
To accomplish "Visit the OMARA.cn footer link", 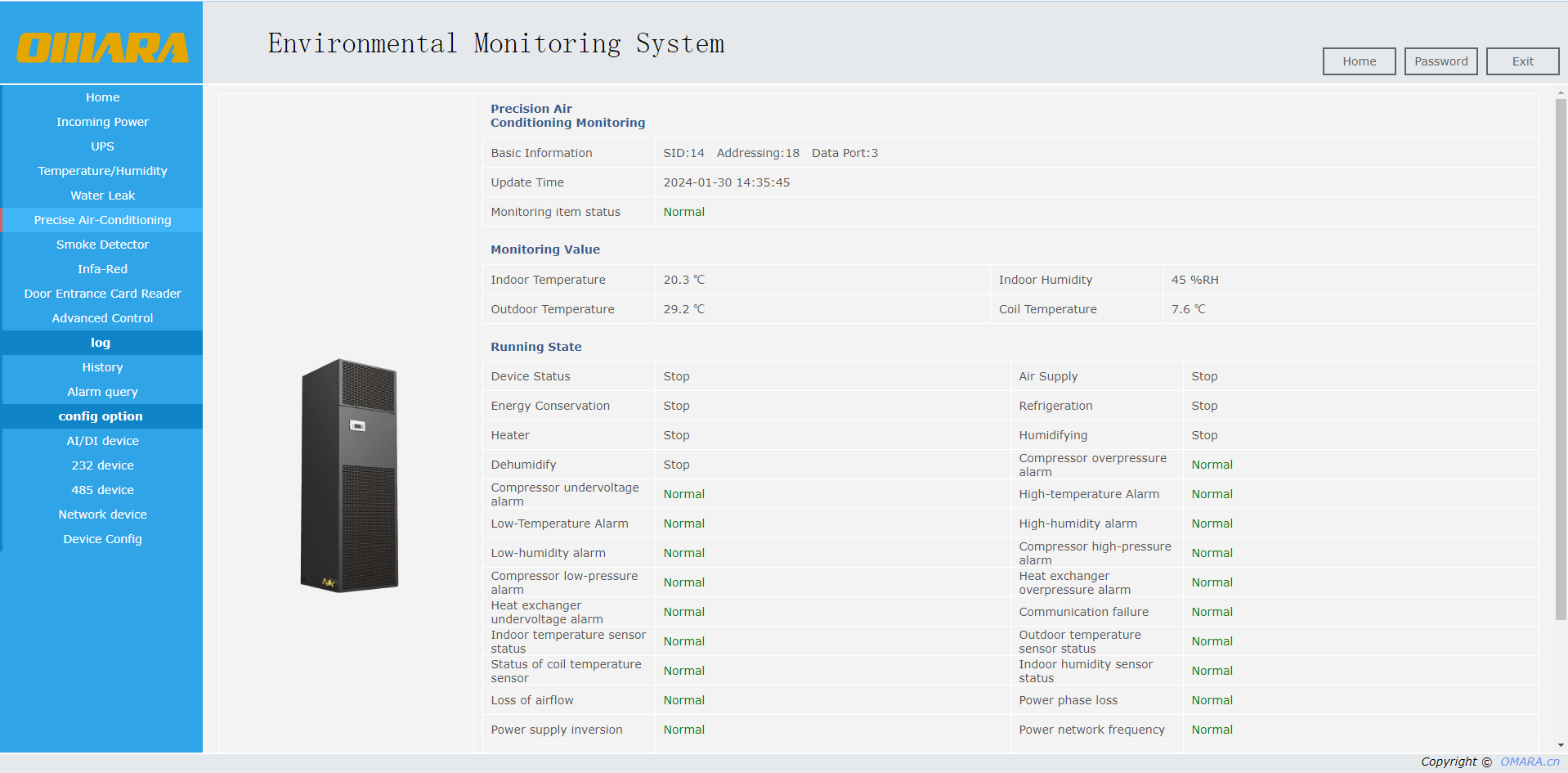I will 1530,762.
